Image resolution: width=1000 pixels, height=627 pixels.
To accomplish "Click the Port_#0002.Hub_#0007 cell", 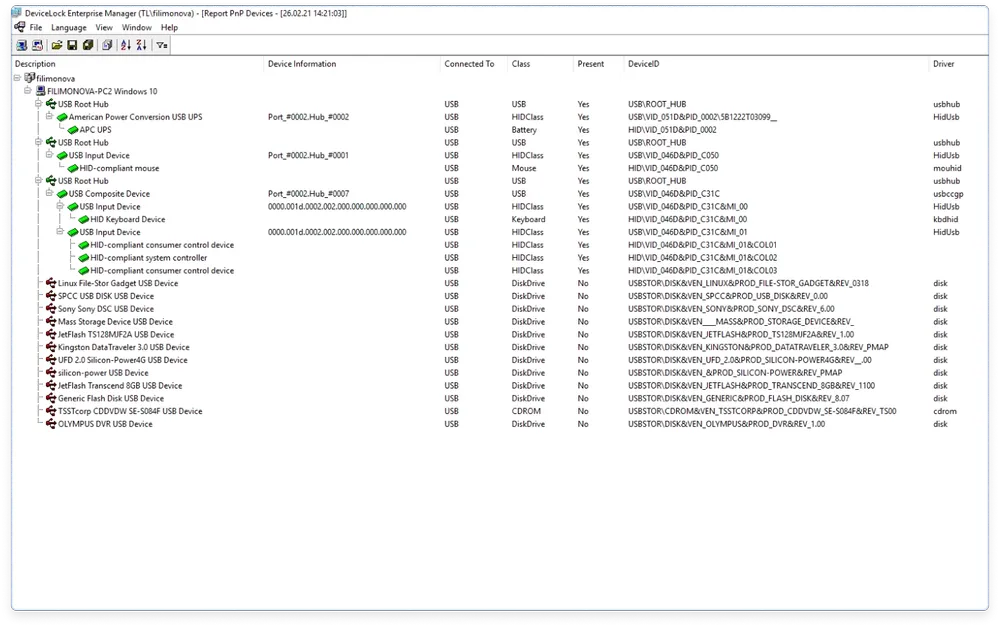I will tap(308, 194).
